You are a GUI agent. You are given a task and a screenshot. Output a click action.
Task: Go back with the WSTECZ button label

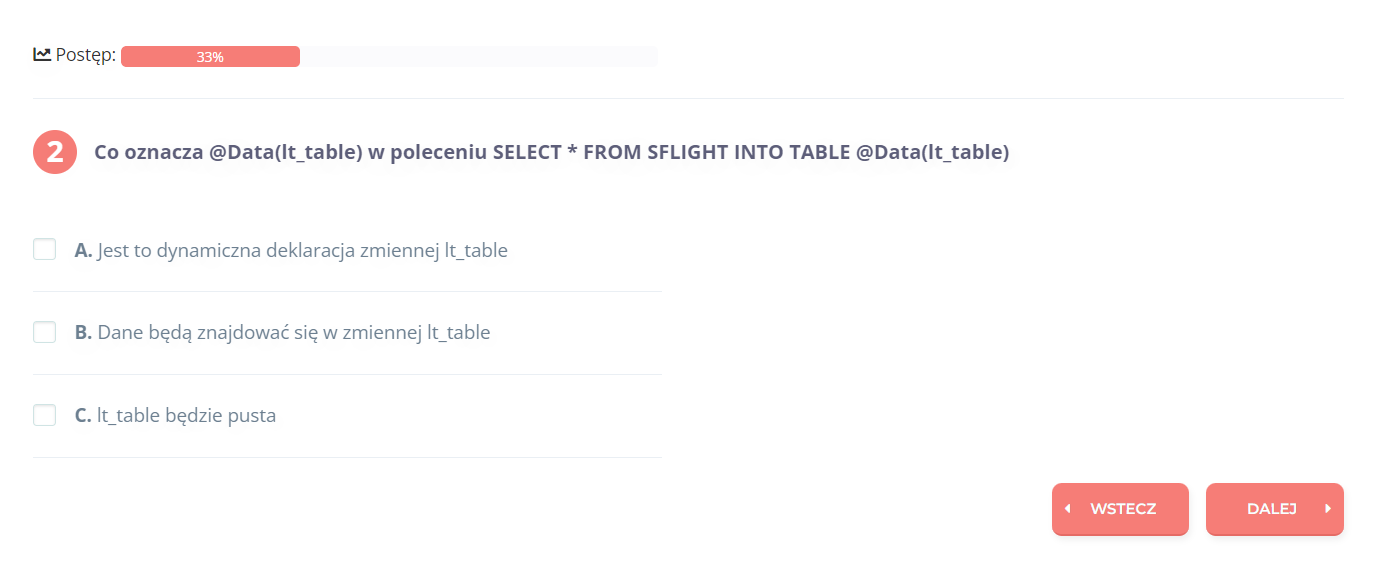tap(1123, 509)
